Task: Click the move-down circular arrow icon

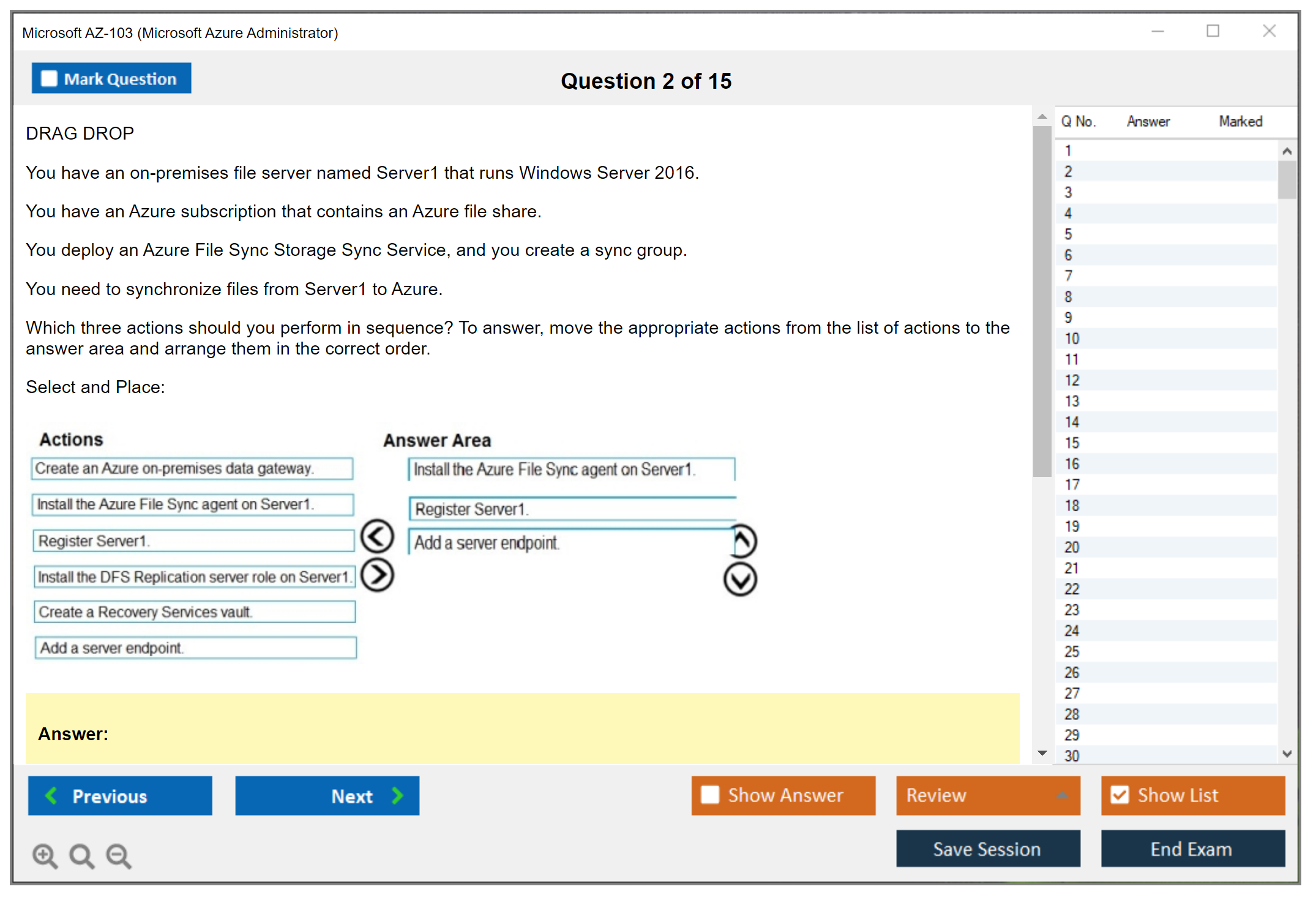Action: tap(740, 579)
